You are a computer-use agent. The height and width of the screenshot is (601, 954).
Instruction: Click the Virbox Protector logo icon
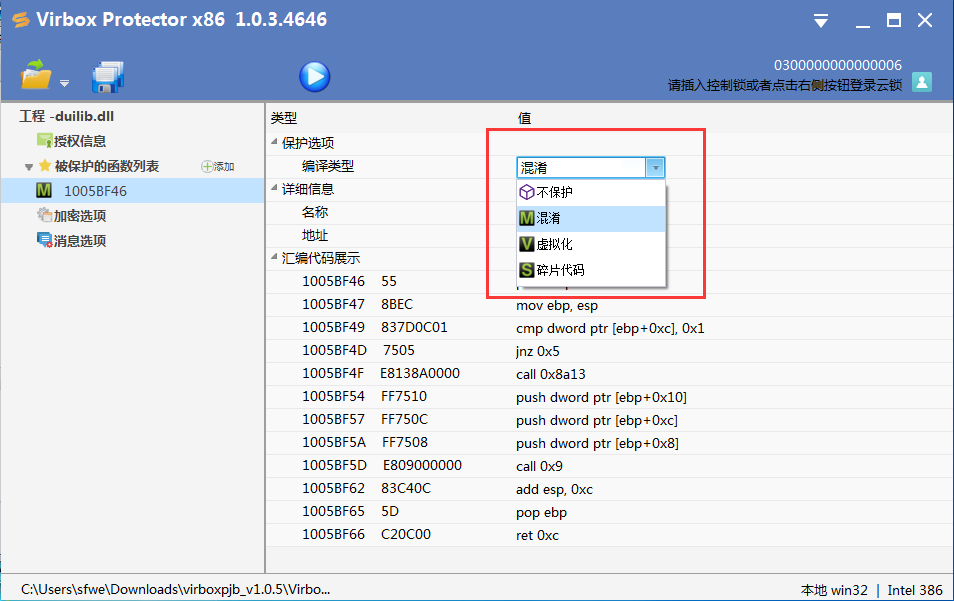pyautogui.click(x=21, y=20)
